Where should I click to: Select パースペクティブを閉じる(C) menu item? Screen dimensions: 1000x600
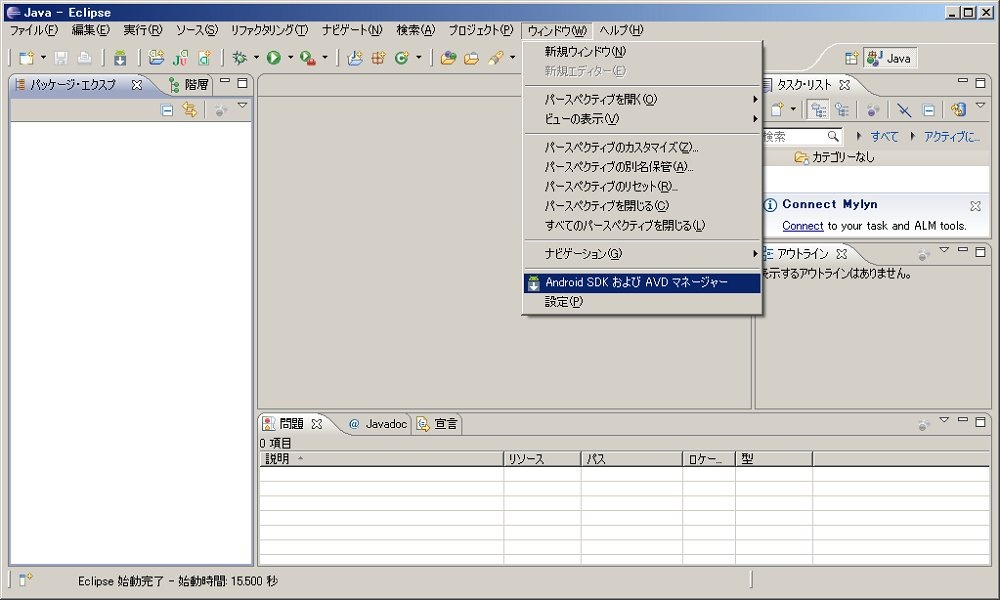[643, 206]
